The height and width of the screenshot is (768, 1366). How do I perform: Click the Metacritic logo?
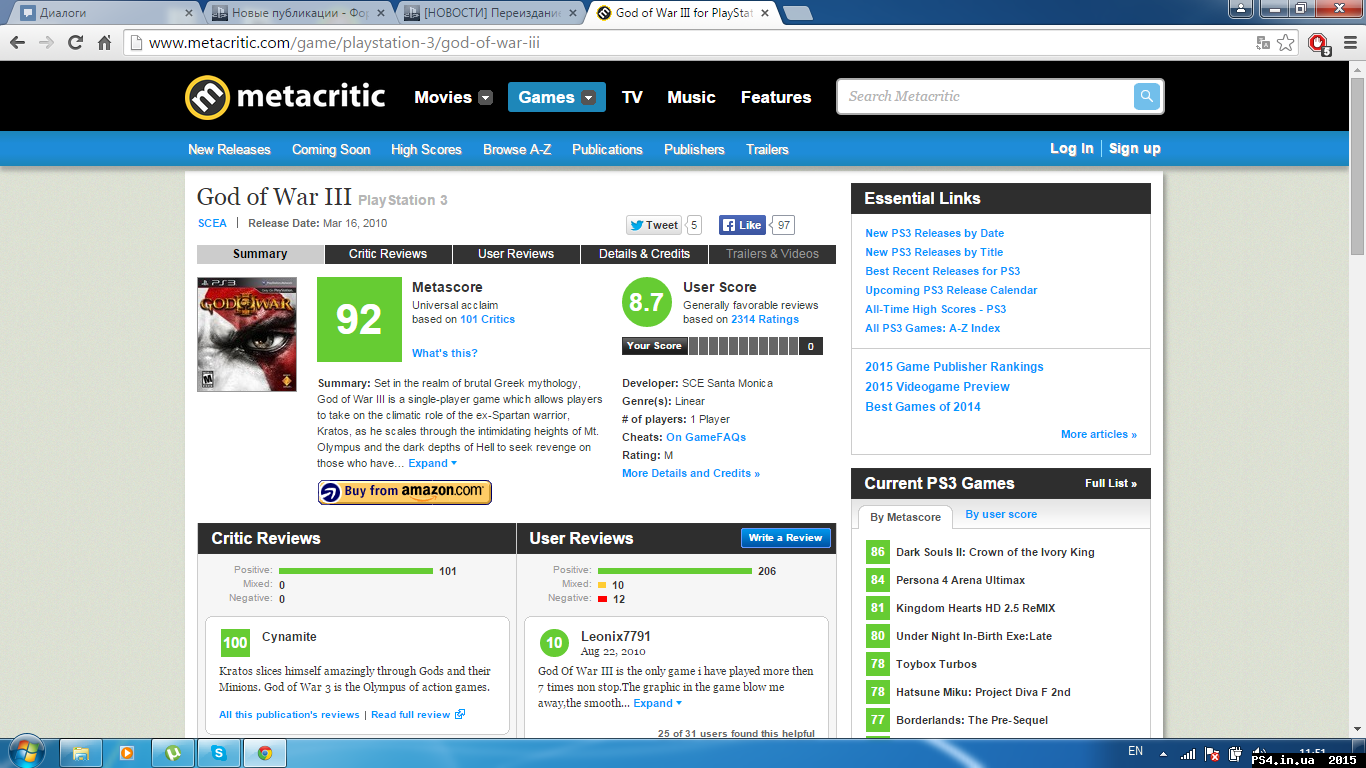285,97
